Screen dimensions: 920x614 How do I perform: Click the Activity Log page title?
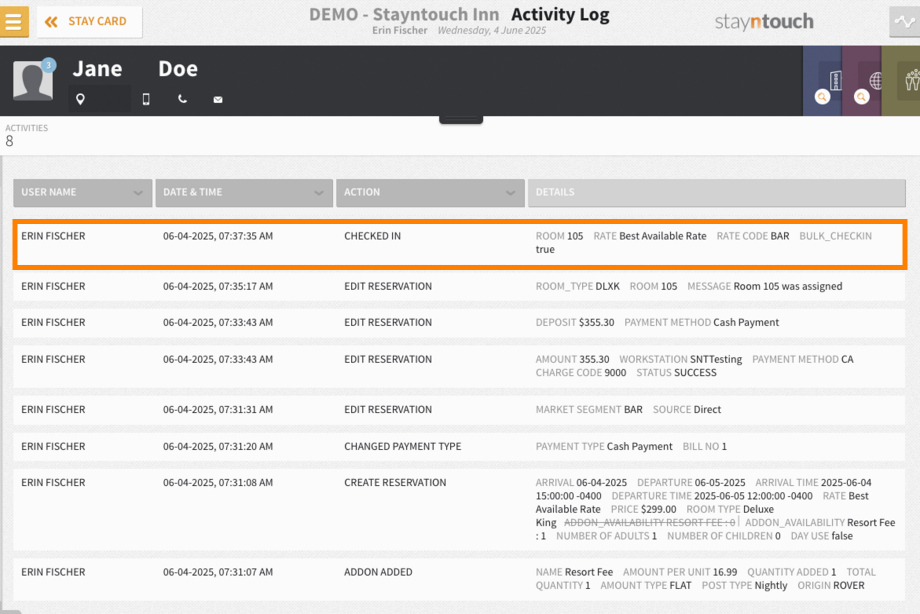560,14
